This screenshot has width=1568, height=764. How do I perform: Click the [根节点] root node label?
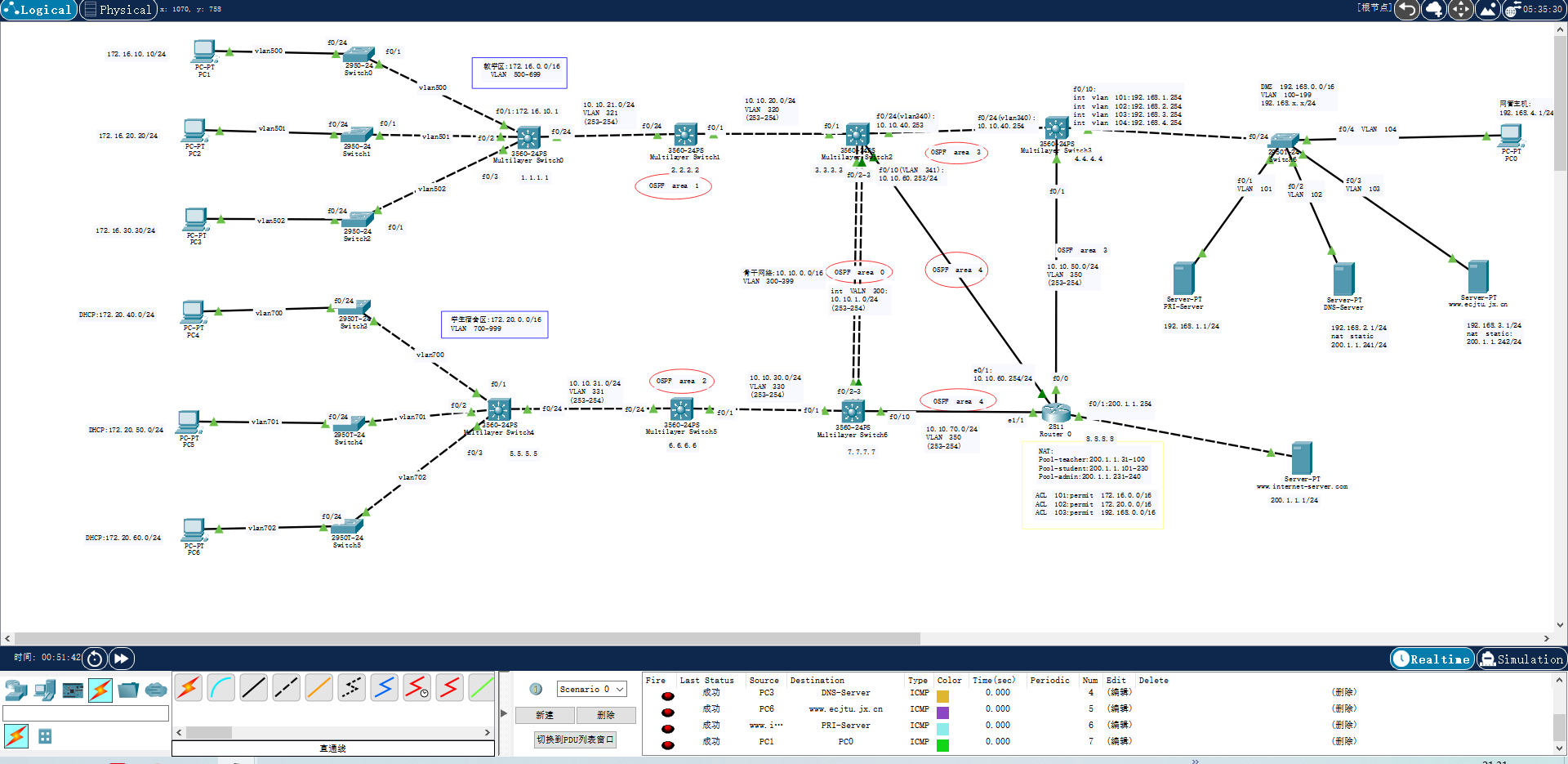tap(1374, 7)
